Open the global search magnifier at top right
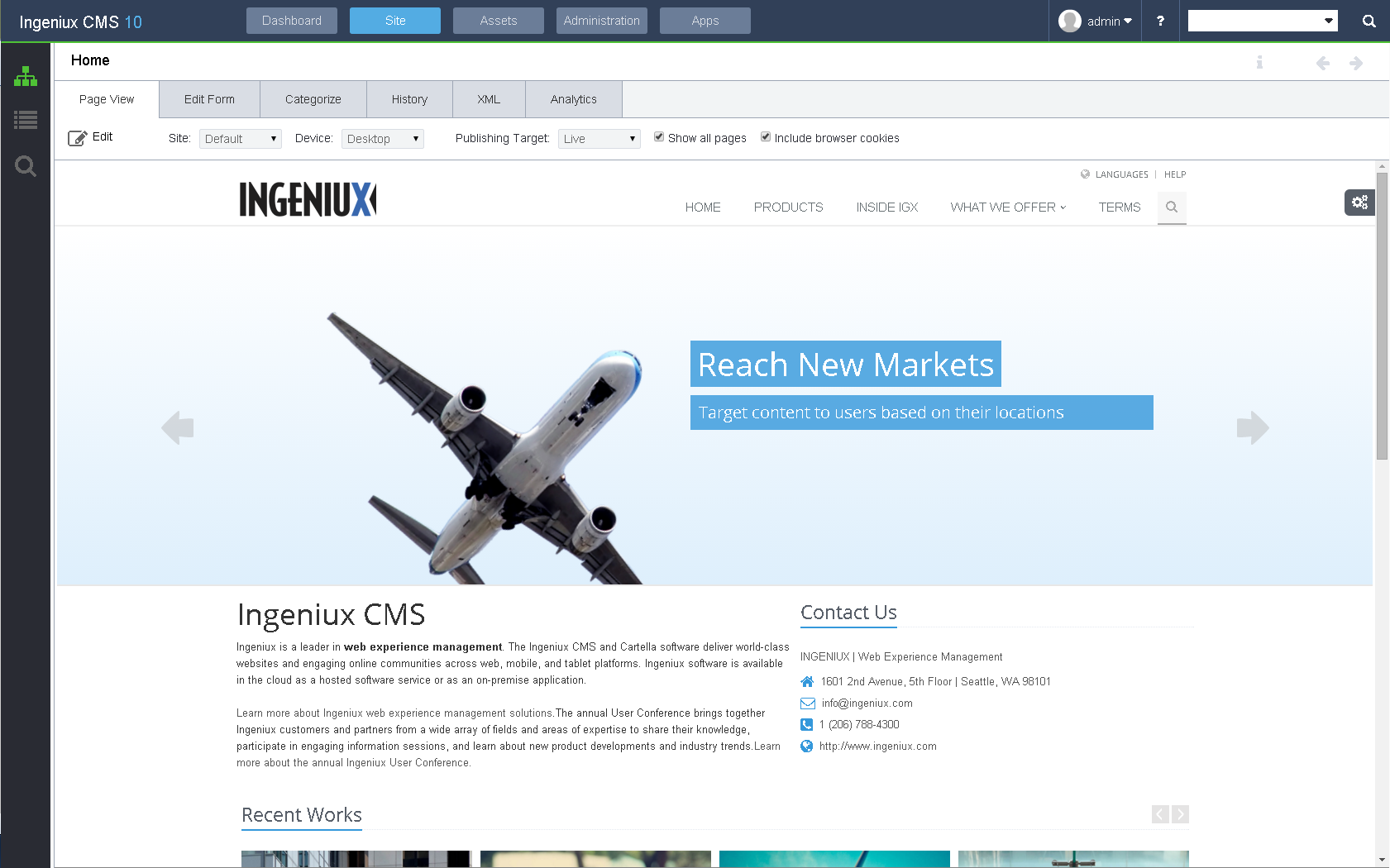 click(1369, 20)
